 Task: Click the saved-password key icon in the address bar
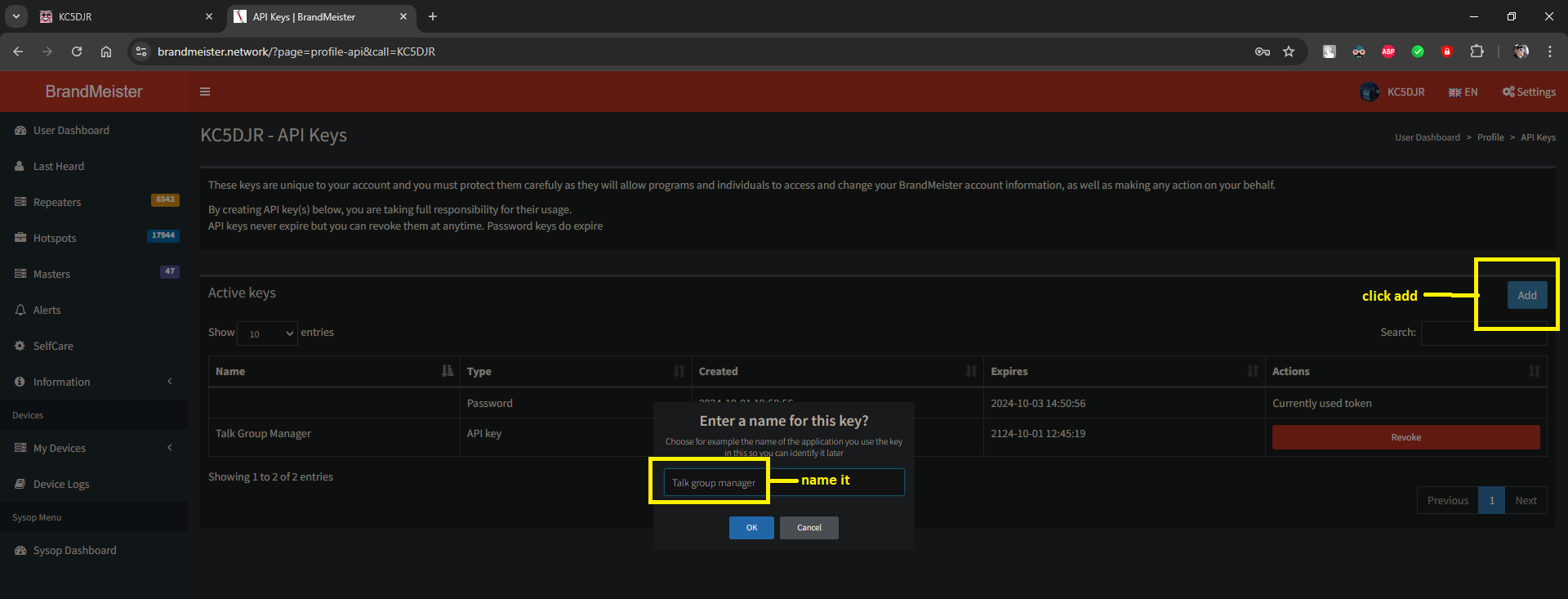(x=1263, y=51)
